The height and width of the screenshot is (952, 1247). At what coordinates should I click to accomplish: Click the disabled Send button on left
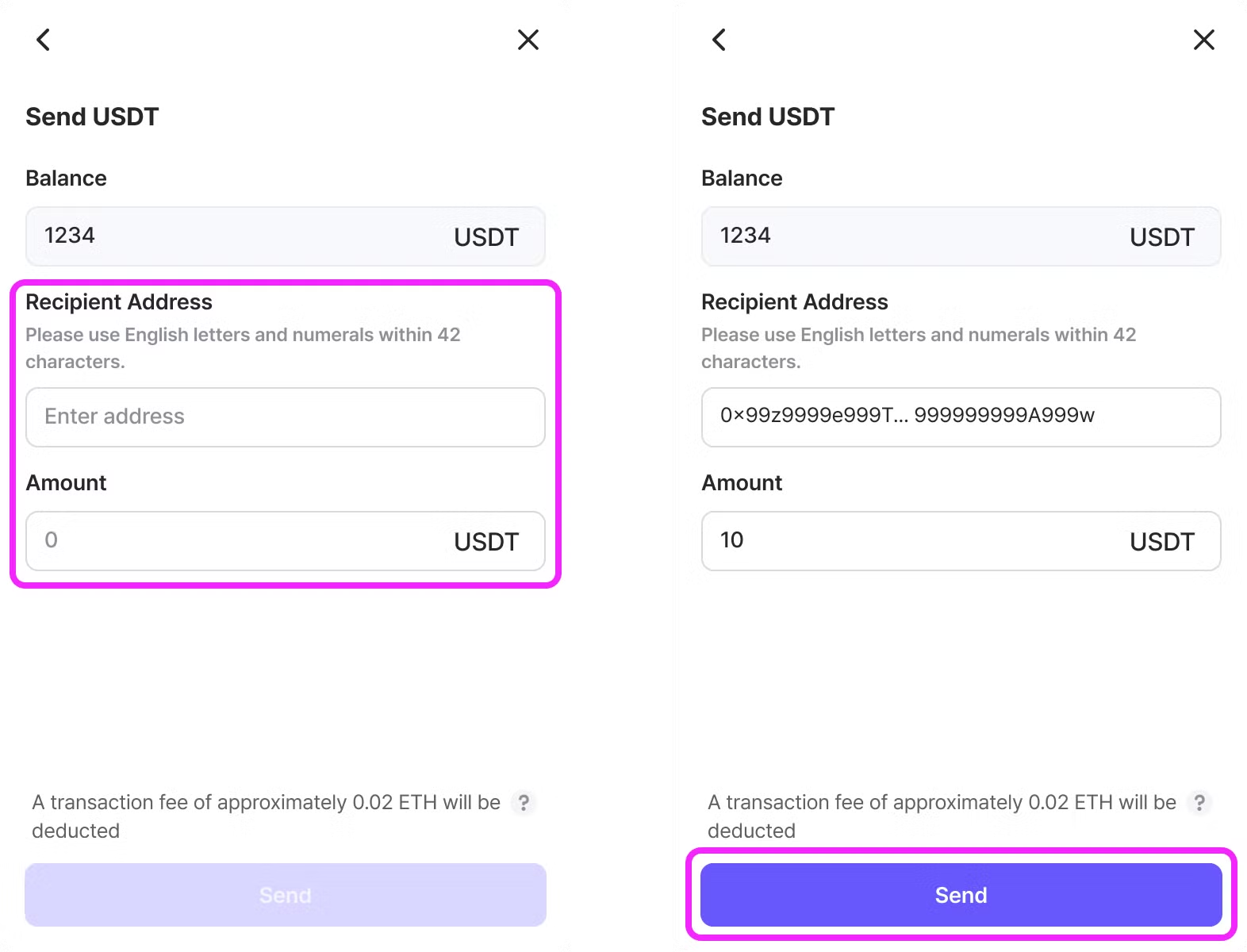tap(286, 895)
